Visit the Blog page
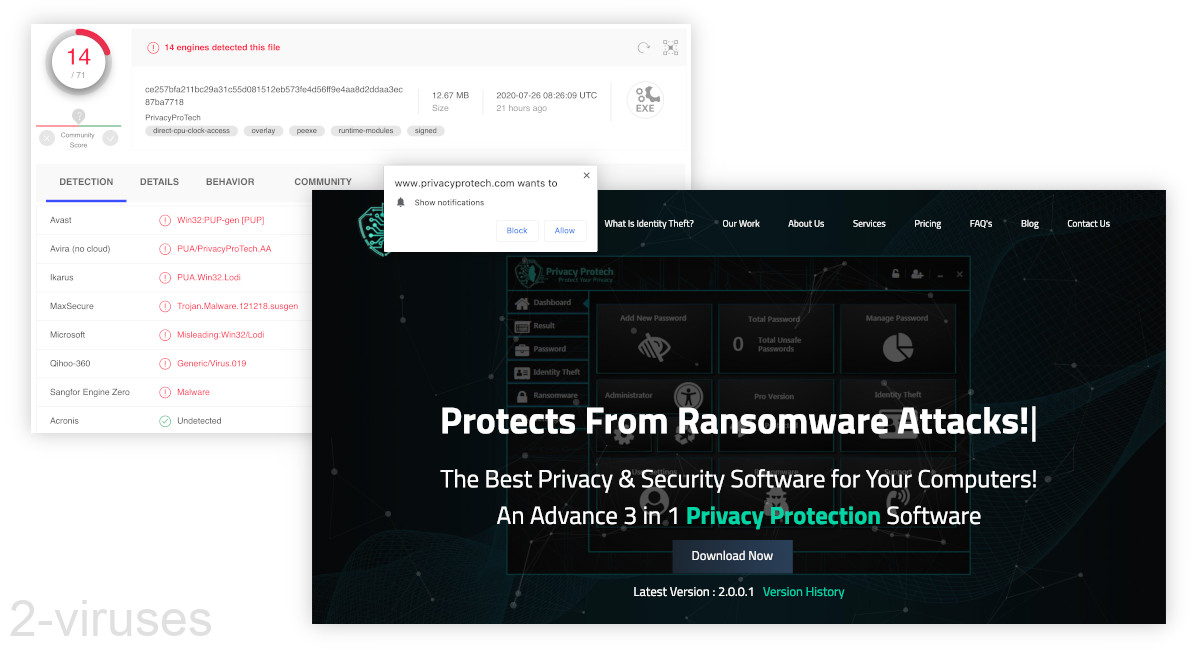This screenshot has height=650, width=1200. [1030, 224]
